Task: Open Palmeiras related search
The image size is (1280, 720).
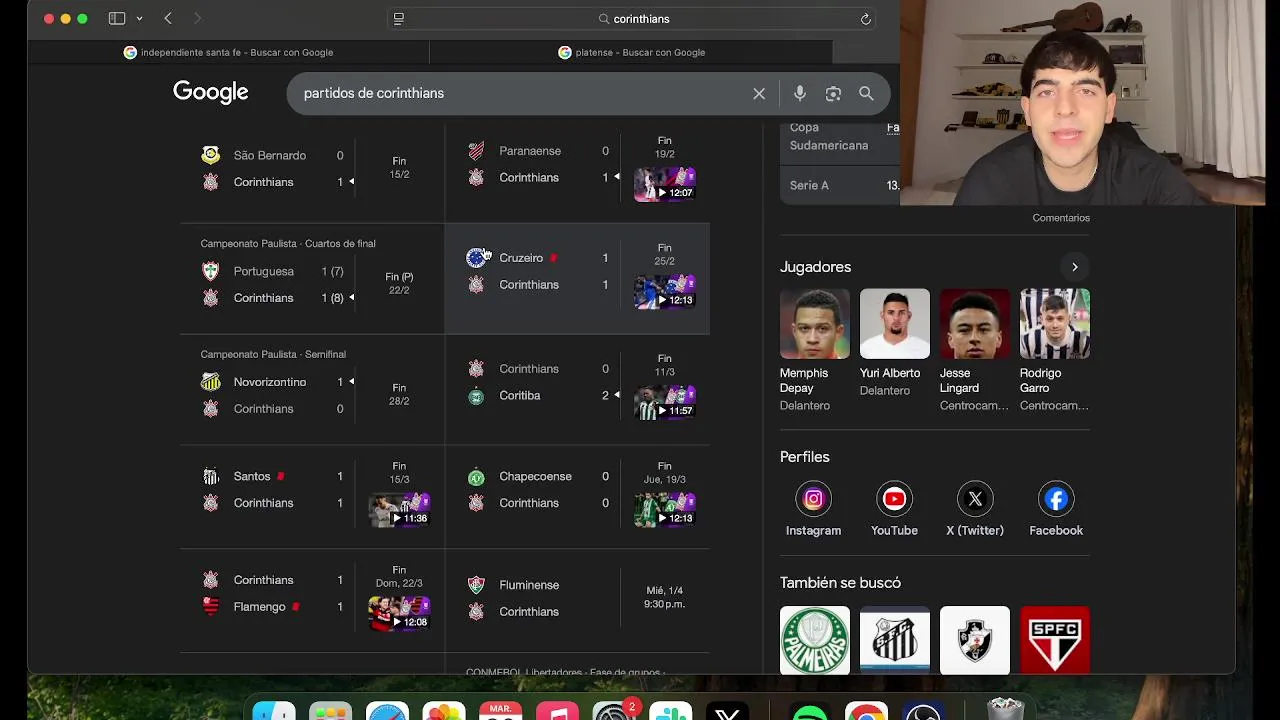Action: click(815, 640)
